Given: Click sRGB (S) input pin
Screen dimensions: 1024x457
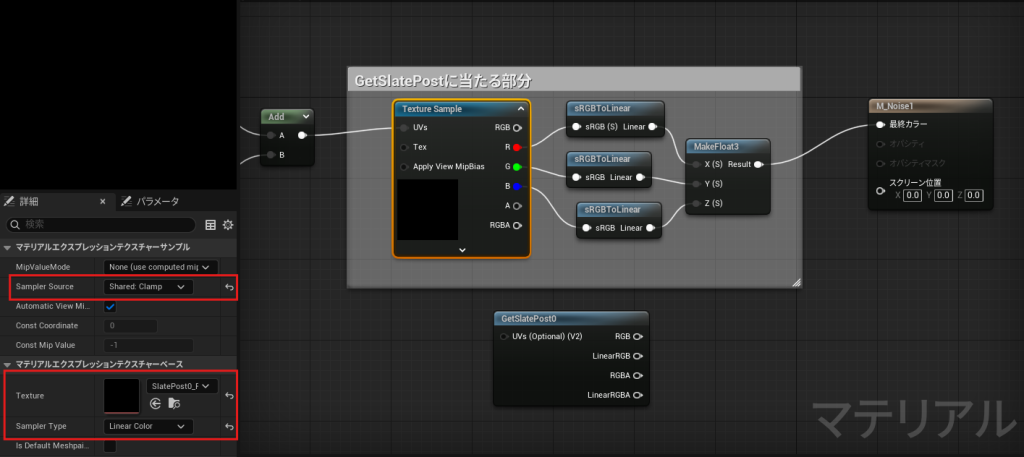Looking at the screenshot, I should [577, 127].
